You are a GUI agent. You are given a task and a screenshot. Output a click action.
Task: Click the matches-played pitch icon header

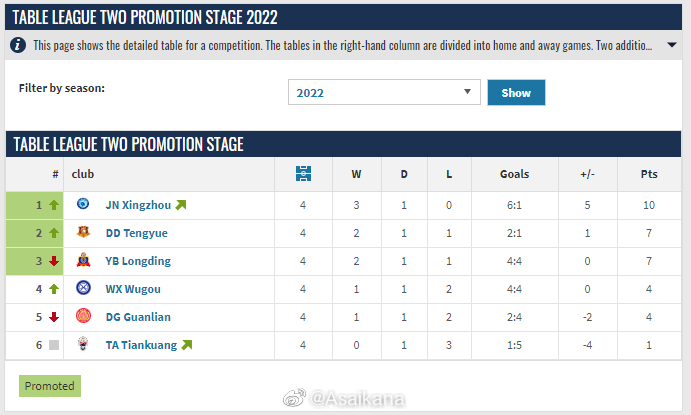point(303,174)
